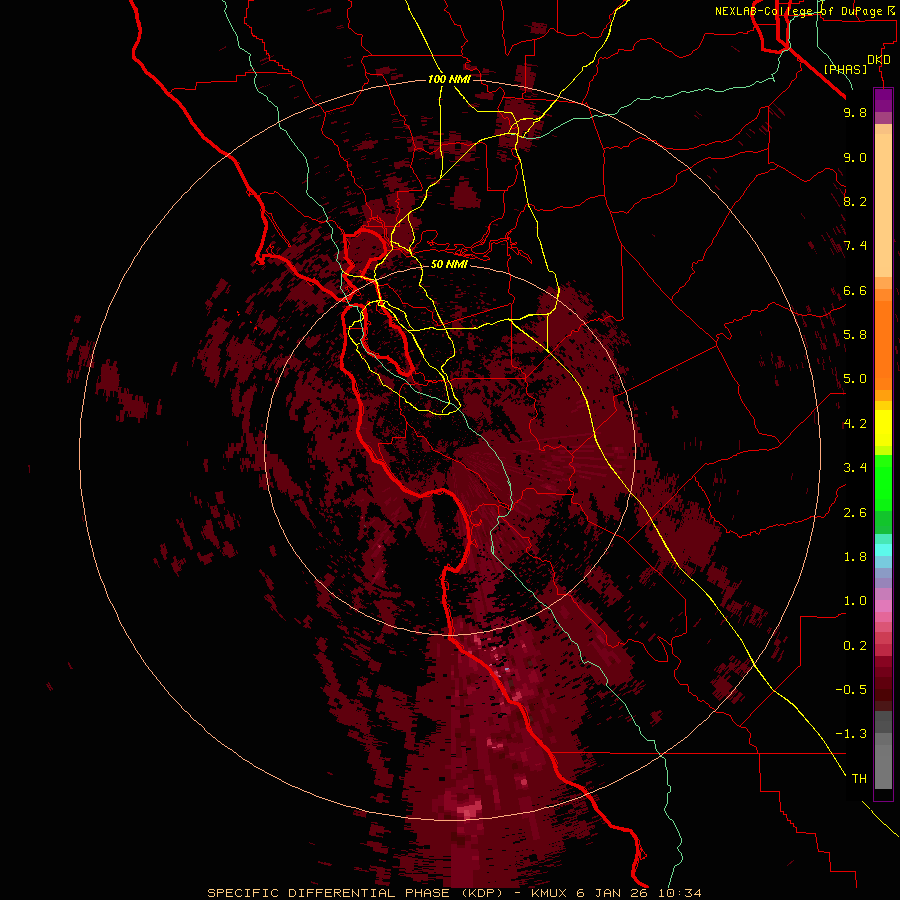Image resolution: width=900 pixels, height=900 pixels.
Task: Click the 6.6 scale value
Action: (x=855, y=290)
